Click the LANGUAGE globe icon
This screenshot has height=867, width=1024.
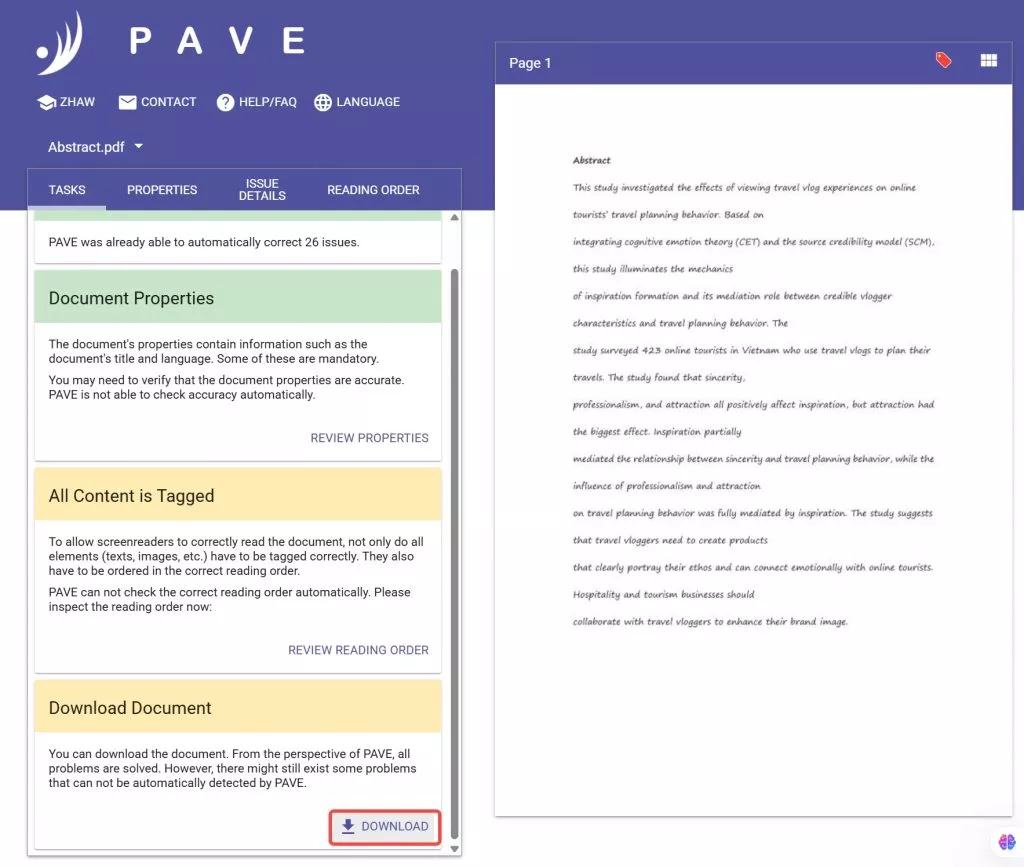point(323,102)
